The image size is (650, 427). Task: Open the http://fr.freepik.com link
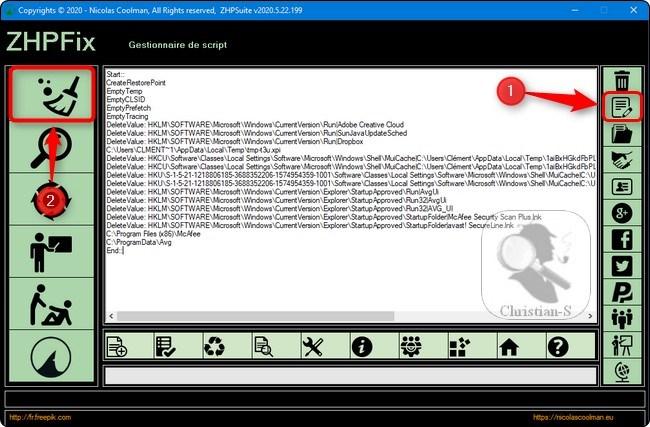(x=40, y=417)
